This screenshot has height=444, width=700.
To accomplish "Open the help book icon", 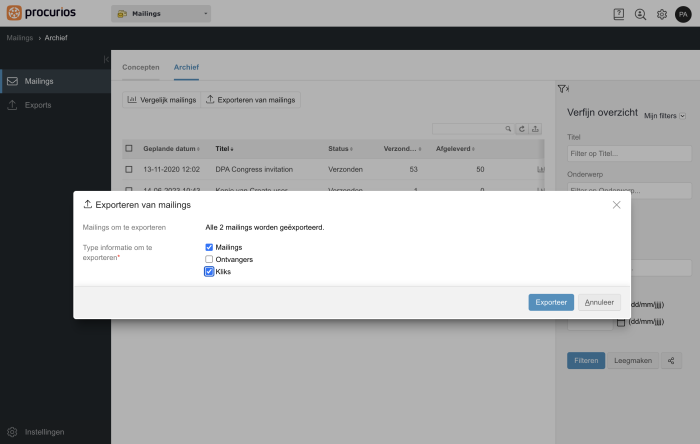I will coord(618,14).
